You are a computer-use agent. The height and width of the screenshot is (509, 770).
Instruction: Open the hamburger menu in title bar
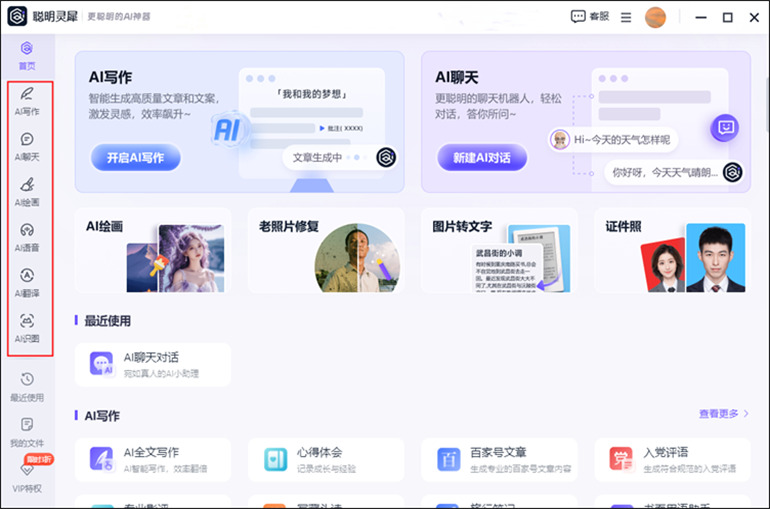(626, 17)
